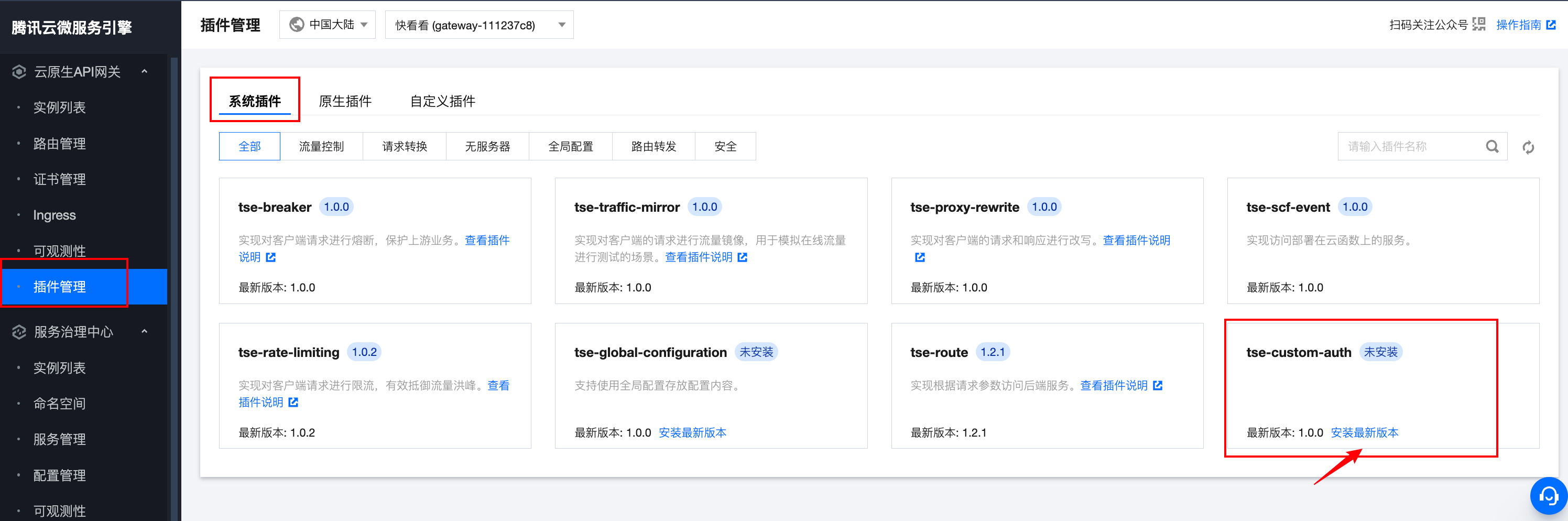Open the 操作指南 link
The width and height of the screenshot is (1568, 521).
pos(1518,25)
